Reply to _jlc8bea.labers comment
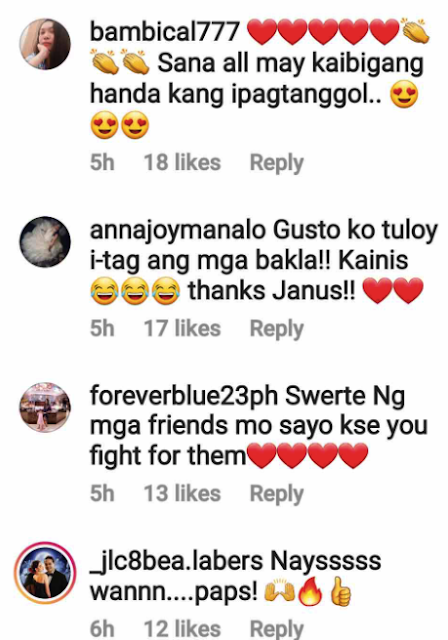 277,629
